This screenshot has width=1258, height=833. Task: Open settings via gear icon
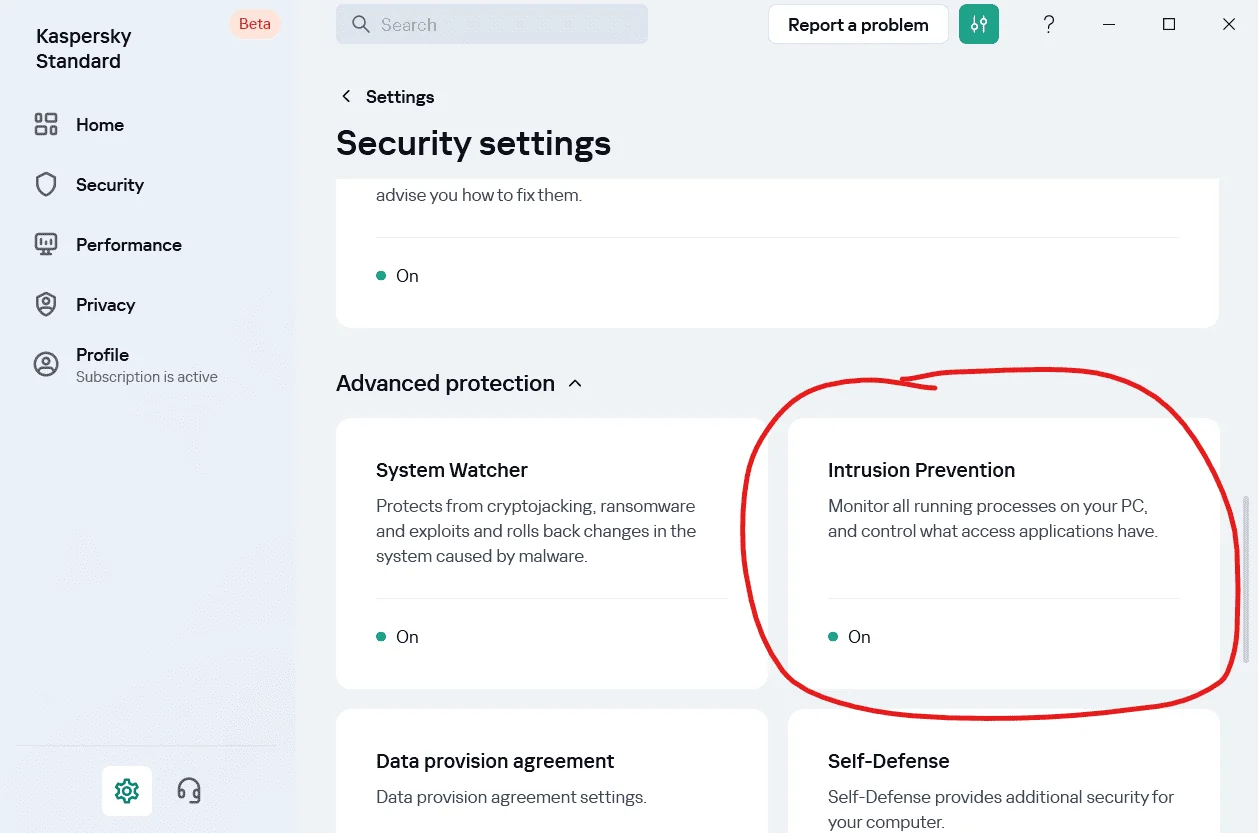[x=127, y=791]
